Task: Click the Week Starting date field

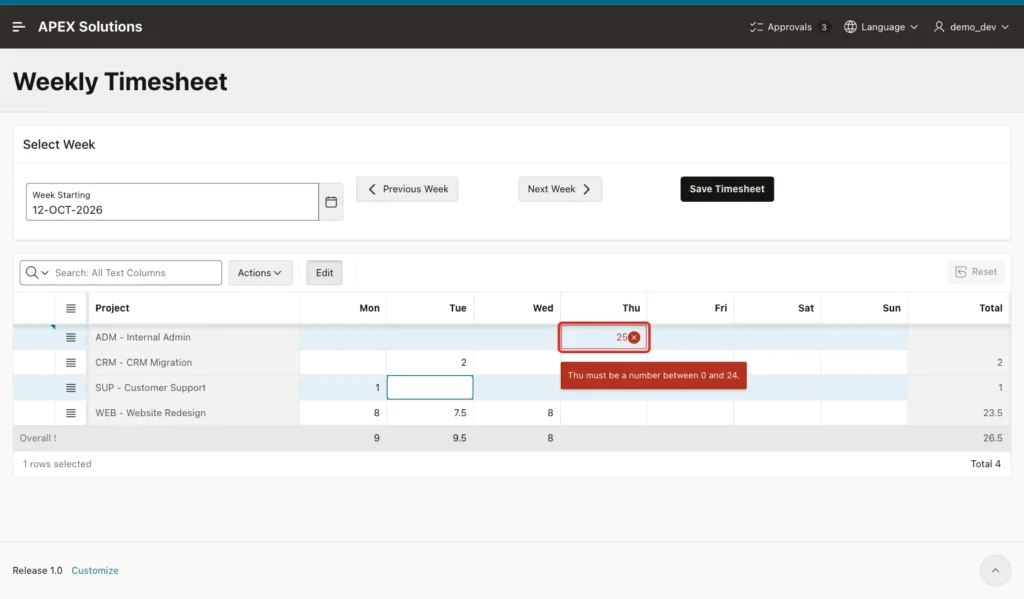Action: point(172,202)
